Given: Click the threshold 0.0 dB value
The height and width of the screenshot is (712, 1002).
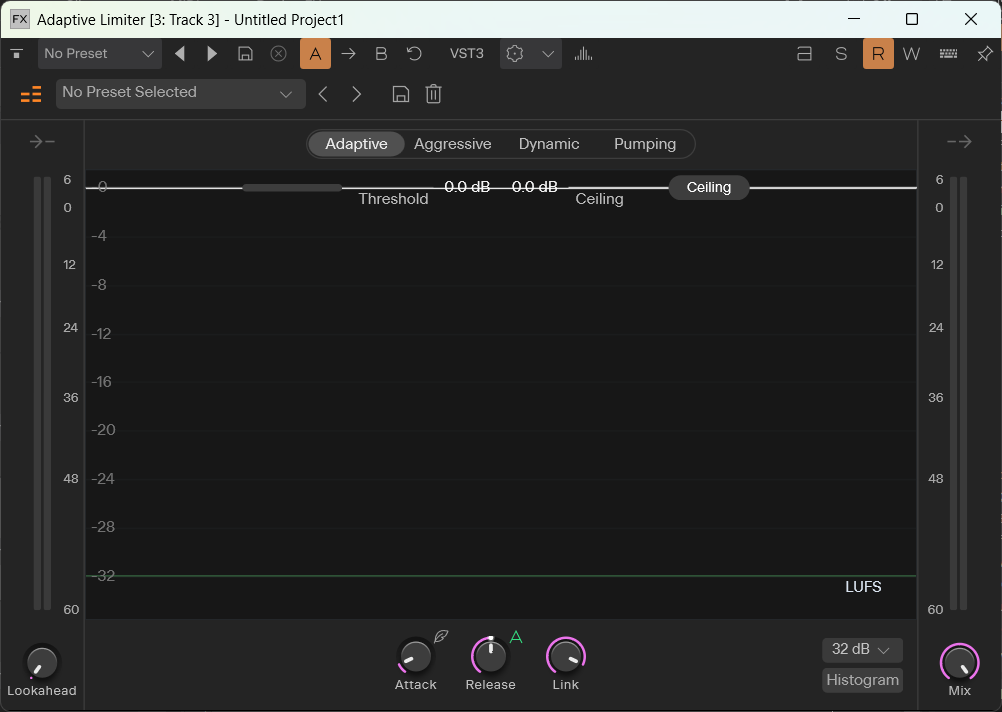Looking at the screenshot, I should pos(467,187).
